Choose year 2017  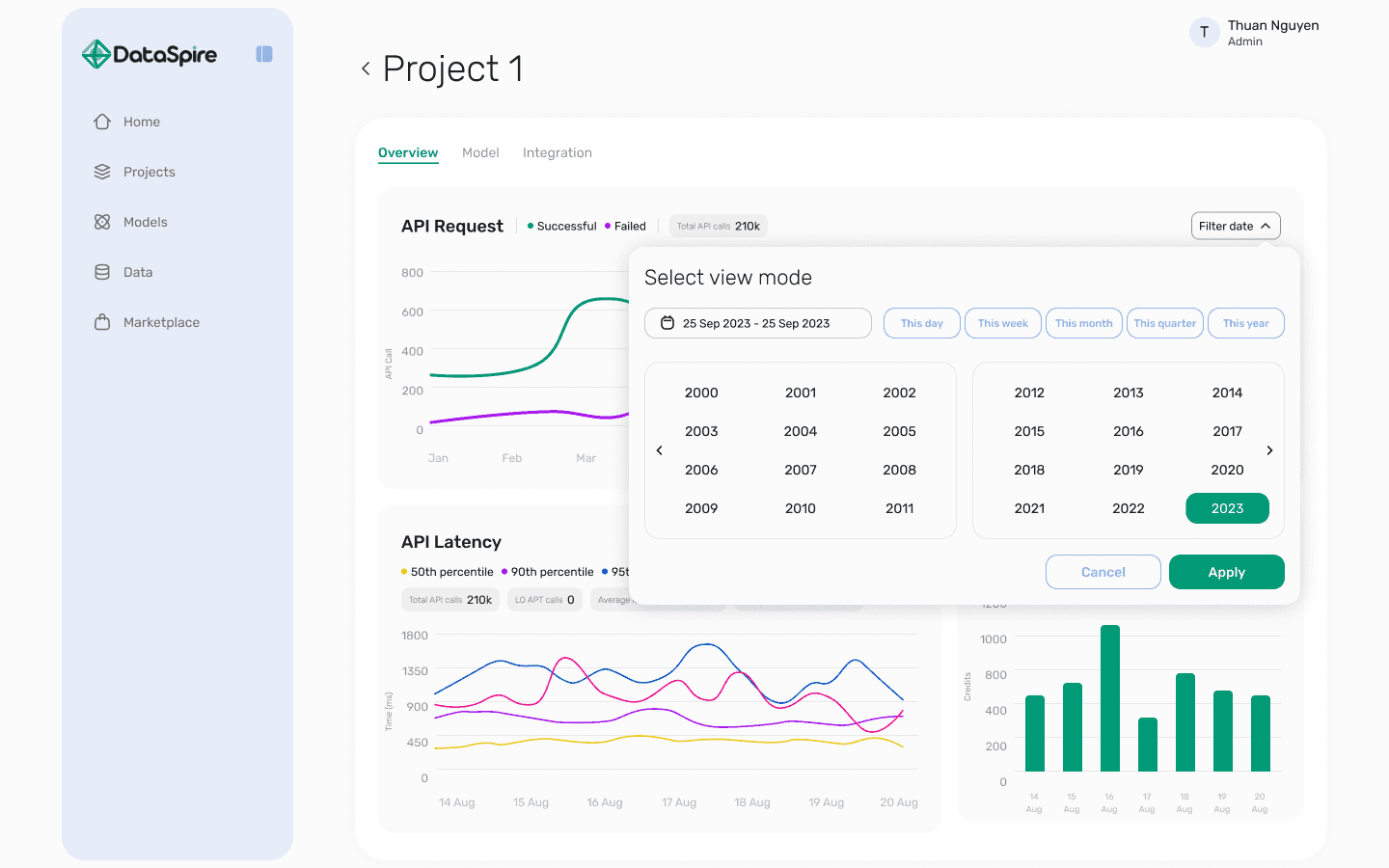point(1228,431)
